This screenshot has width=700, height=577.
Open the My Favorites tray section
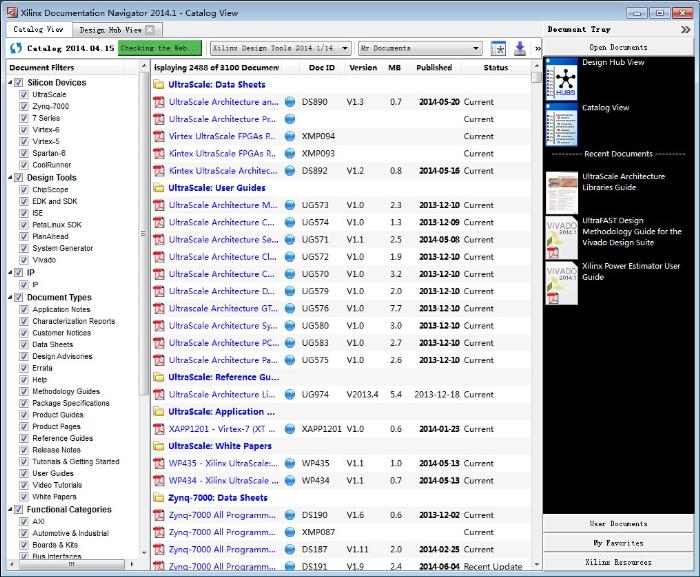coord(618,543)
